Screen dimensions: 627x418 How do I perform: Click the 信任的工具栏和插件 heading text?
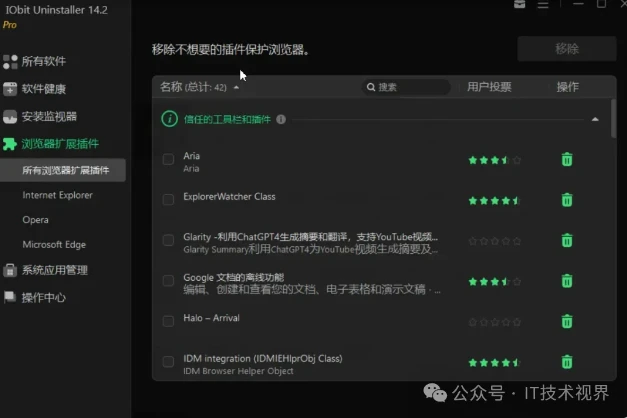[227, 119]
